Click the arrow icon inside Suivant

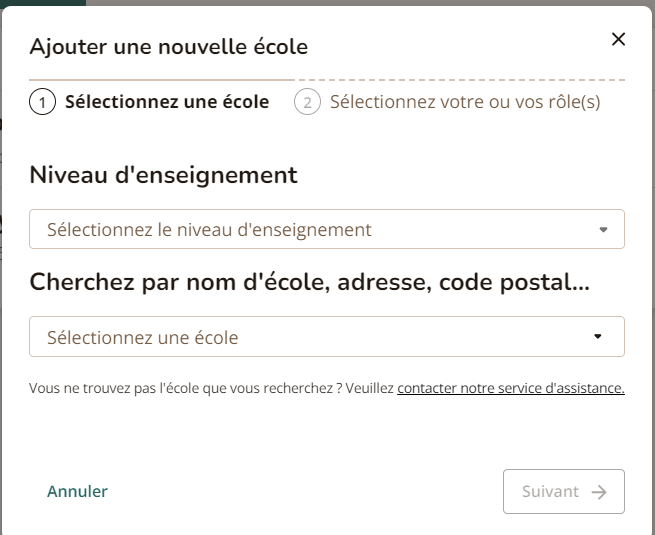[x=599, y=492]
